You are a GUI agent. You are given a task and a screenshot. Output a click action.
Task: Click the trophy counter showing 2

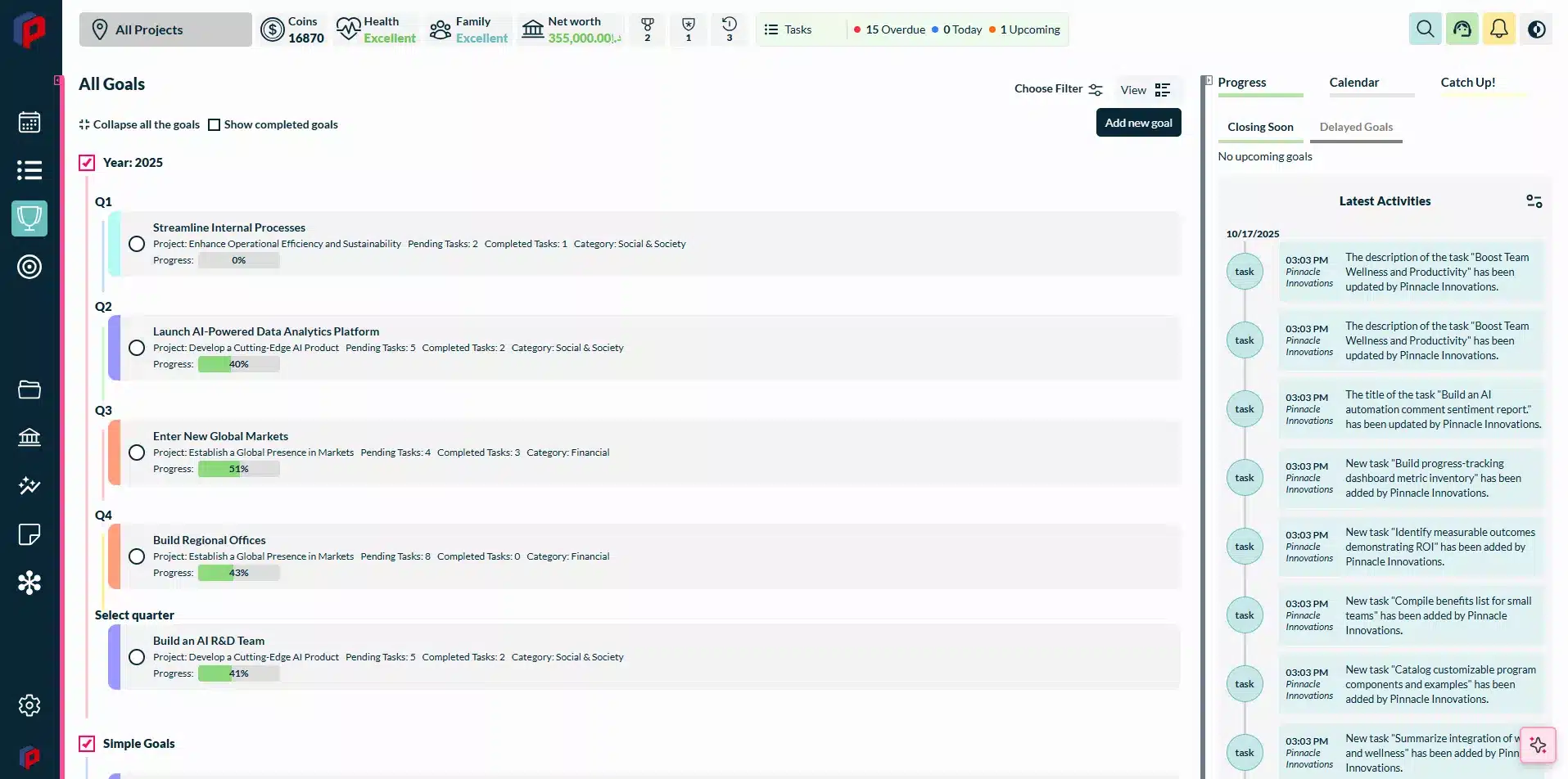click(648, 29)
